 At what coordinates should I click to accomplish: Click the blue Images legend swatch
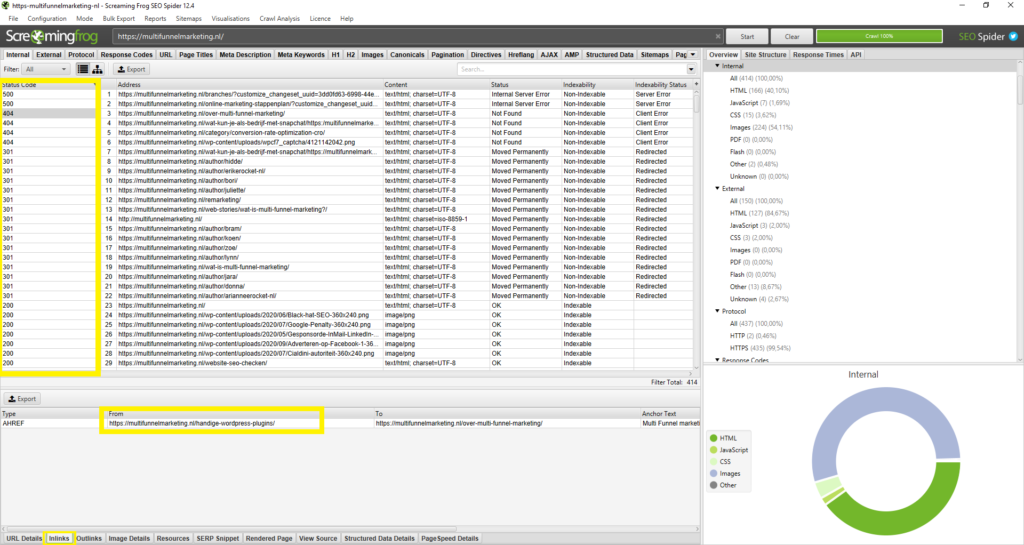[x=713, y=474]
